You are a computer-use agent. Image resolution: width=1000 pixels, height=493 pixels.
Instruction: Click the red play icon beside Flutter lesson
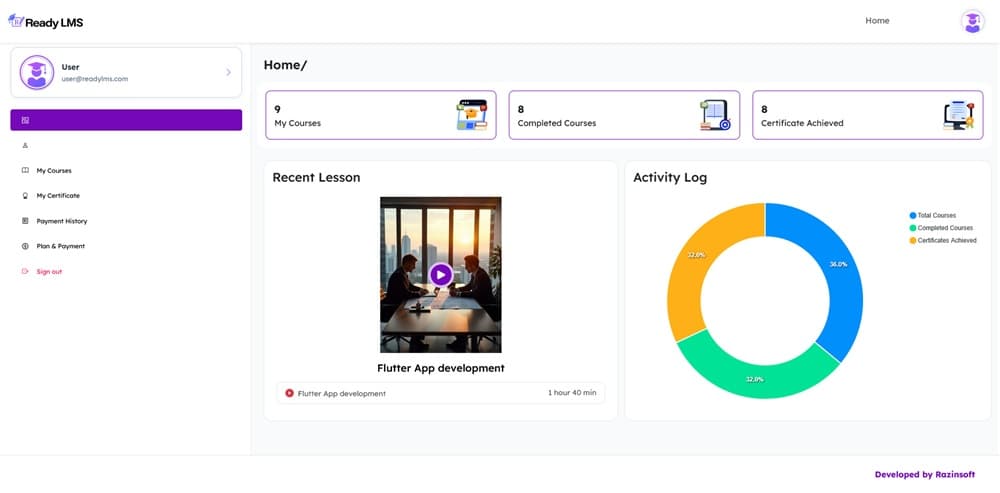point(290,393)
